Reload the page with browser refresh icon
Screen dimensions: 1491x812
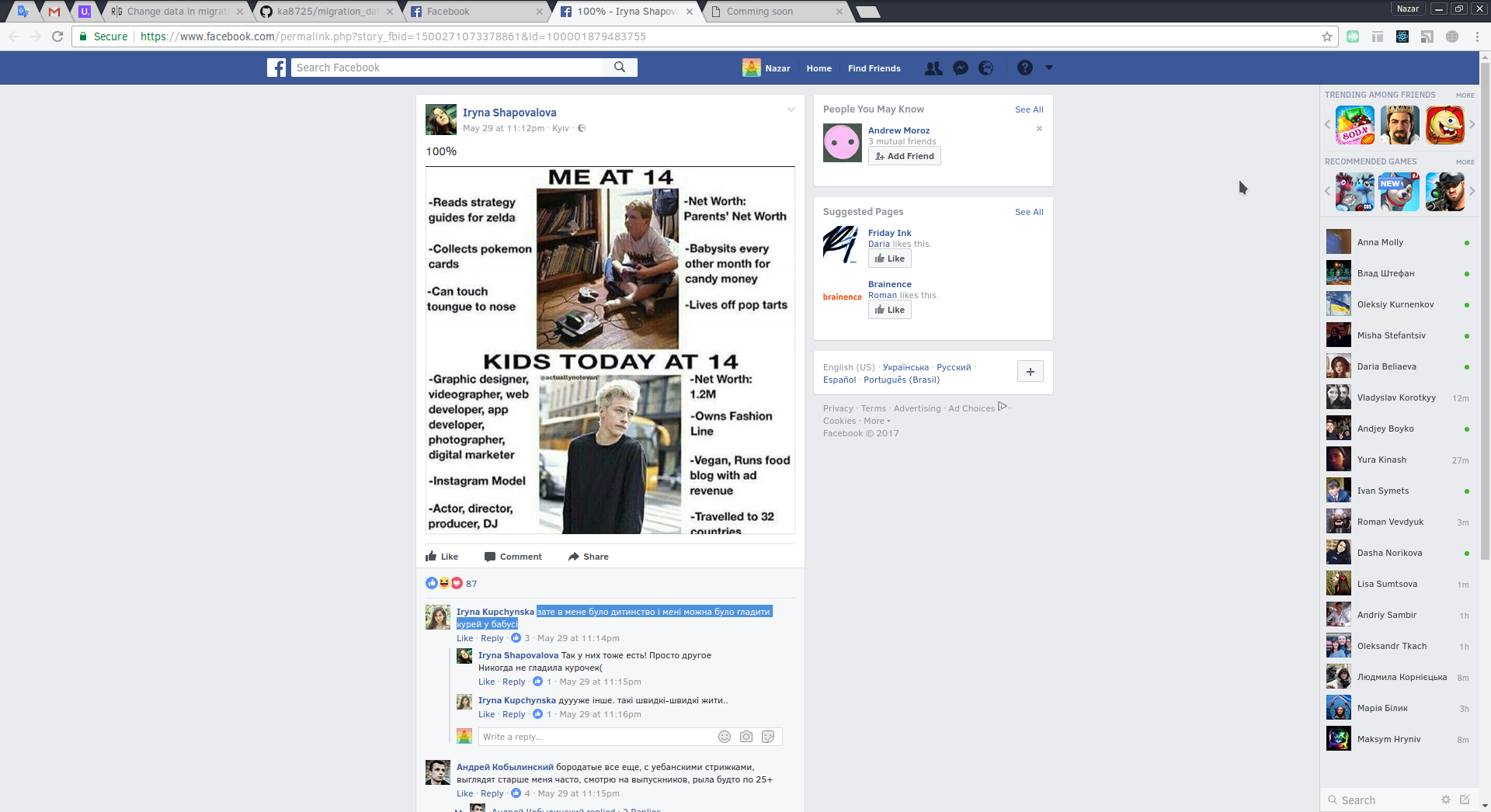[57, 36]
